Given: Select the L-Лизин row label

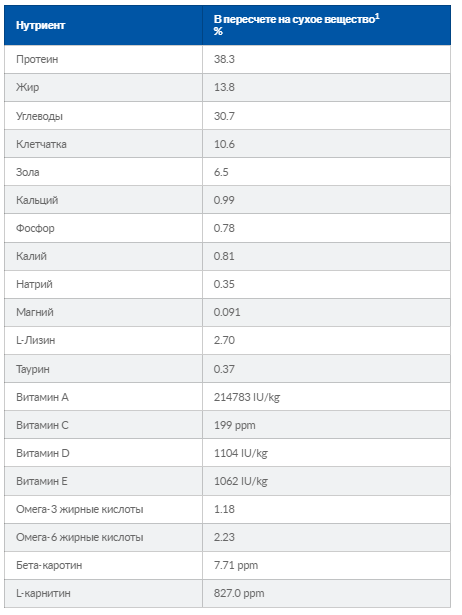Looking at the screenshot, I should point(35,340).
